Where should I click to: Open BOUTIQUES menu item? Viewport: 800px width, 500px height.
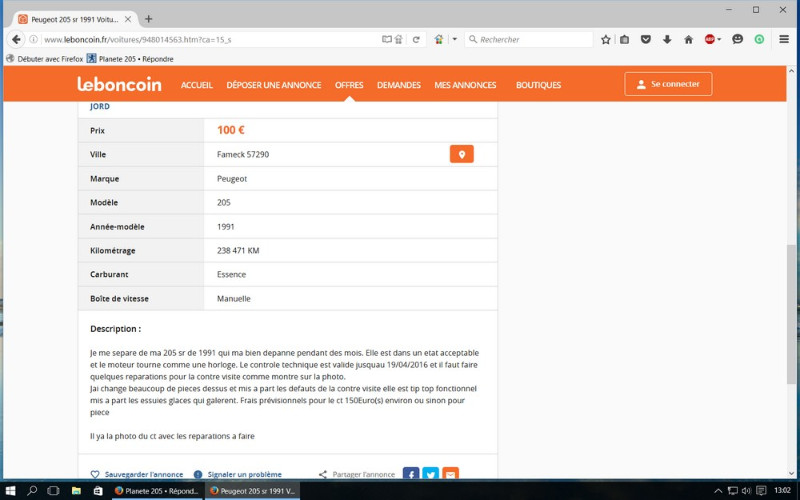pyautogui.click(x=538, y=85)
